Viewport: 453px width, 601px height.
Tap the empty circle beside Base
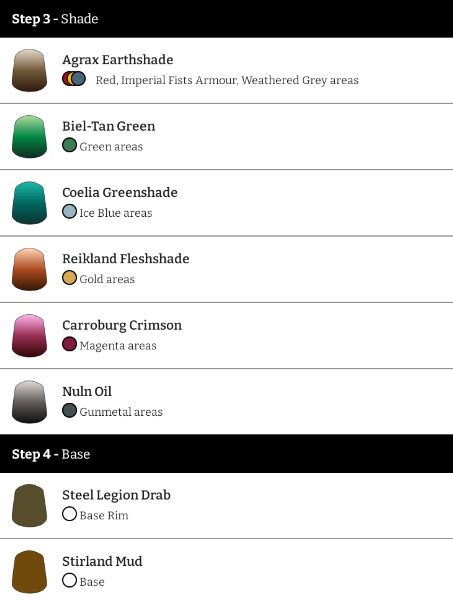69,580
